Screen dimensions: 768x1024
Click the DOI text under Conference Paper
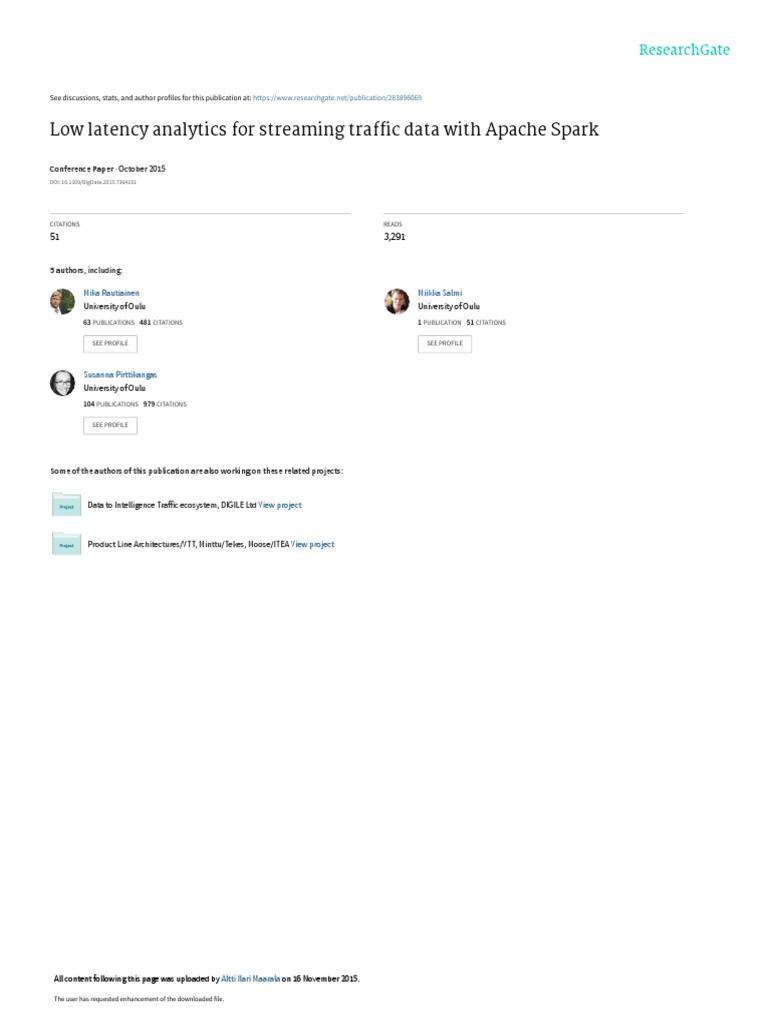pos(93,182)
